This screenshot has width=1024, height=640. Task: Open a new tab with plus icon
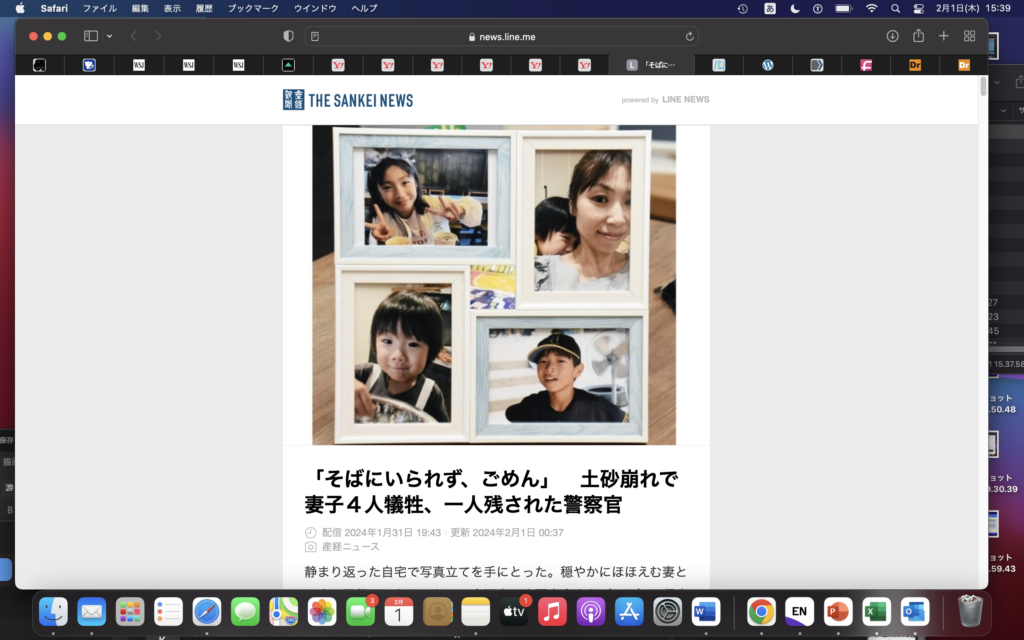click(943, 36)
